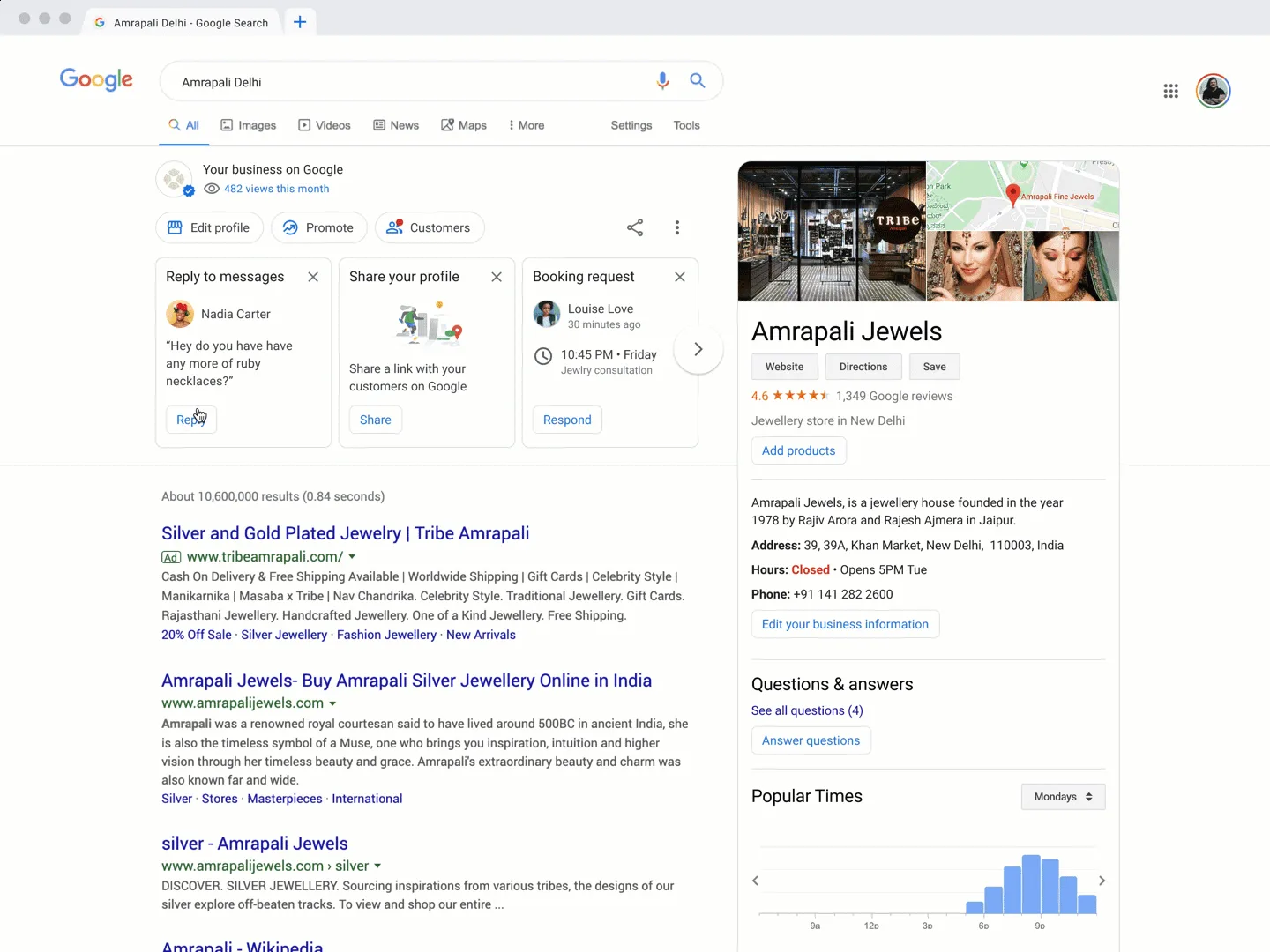Open search Tools
This screenshot has width=1270, height=952.
point(686,125)
